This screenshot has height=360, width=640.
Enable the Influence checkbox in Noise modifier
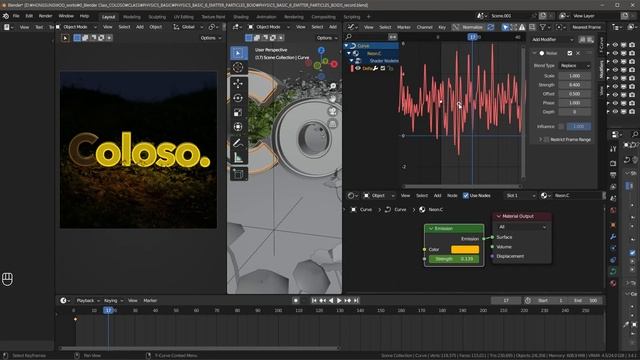click(561, 127)
